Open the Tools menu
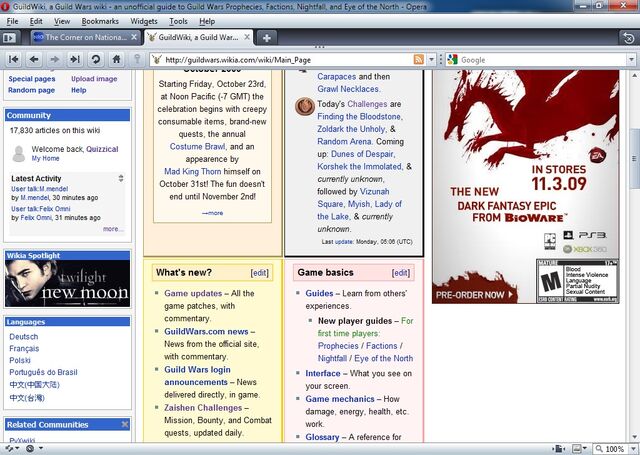The image size is (640, 455). tap(178, 21)
